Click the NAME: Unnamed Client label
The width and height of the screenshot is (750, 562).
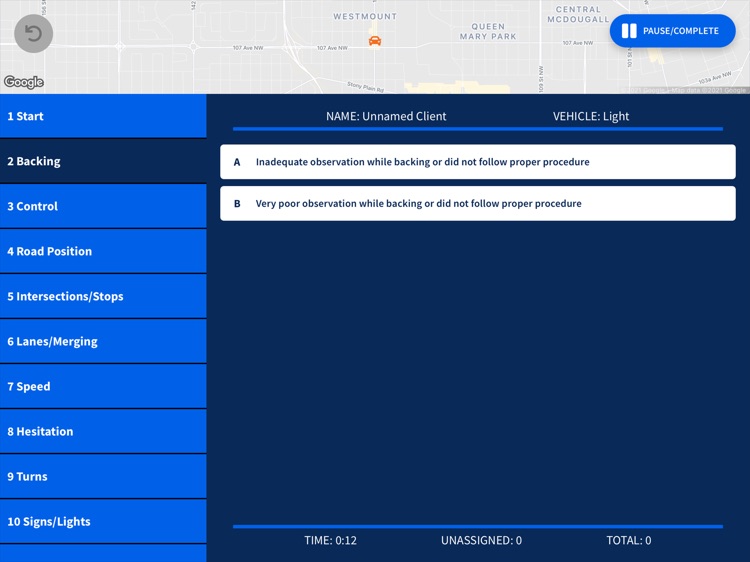386,116
